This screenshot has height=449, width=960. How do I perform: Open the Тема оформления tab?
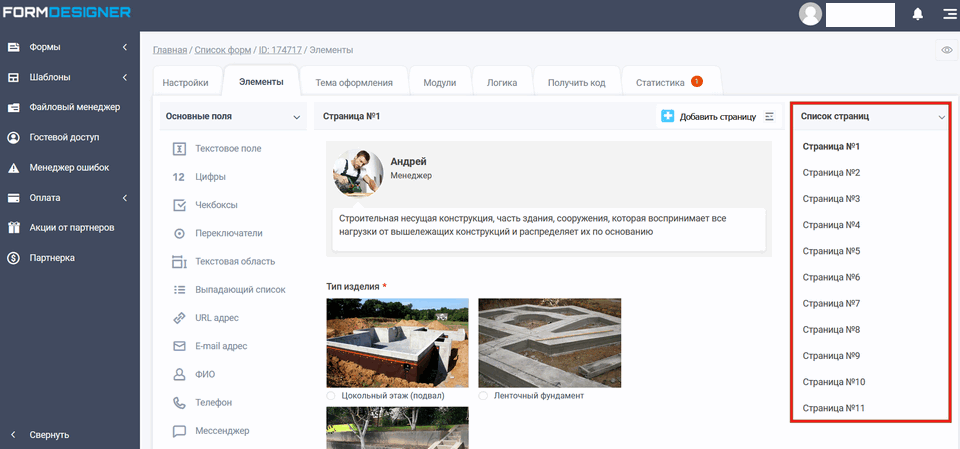[x=354, y=83]
